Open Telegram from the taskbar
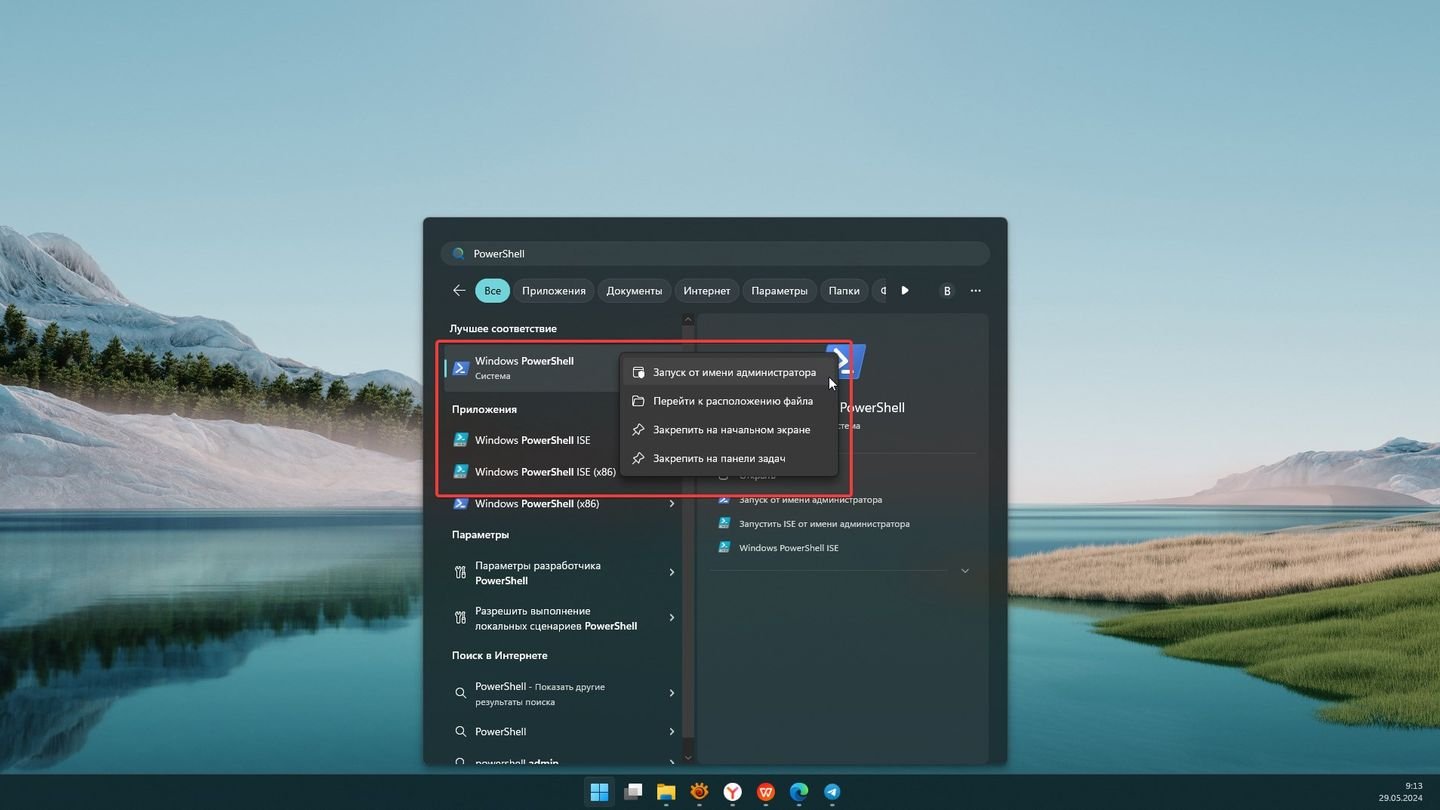The height and width of the screenshot is (810, 1440). [x=832, y=792]
